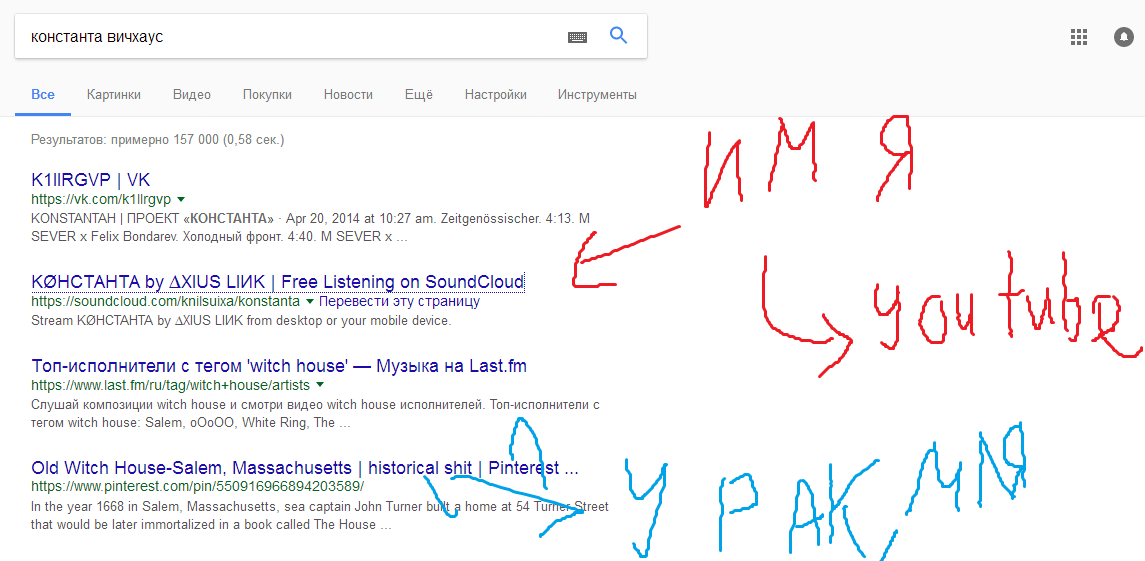The height and width of the screenshot is (561, 1145).
Task: Open the Ещё menu
Action: point(418,94)
